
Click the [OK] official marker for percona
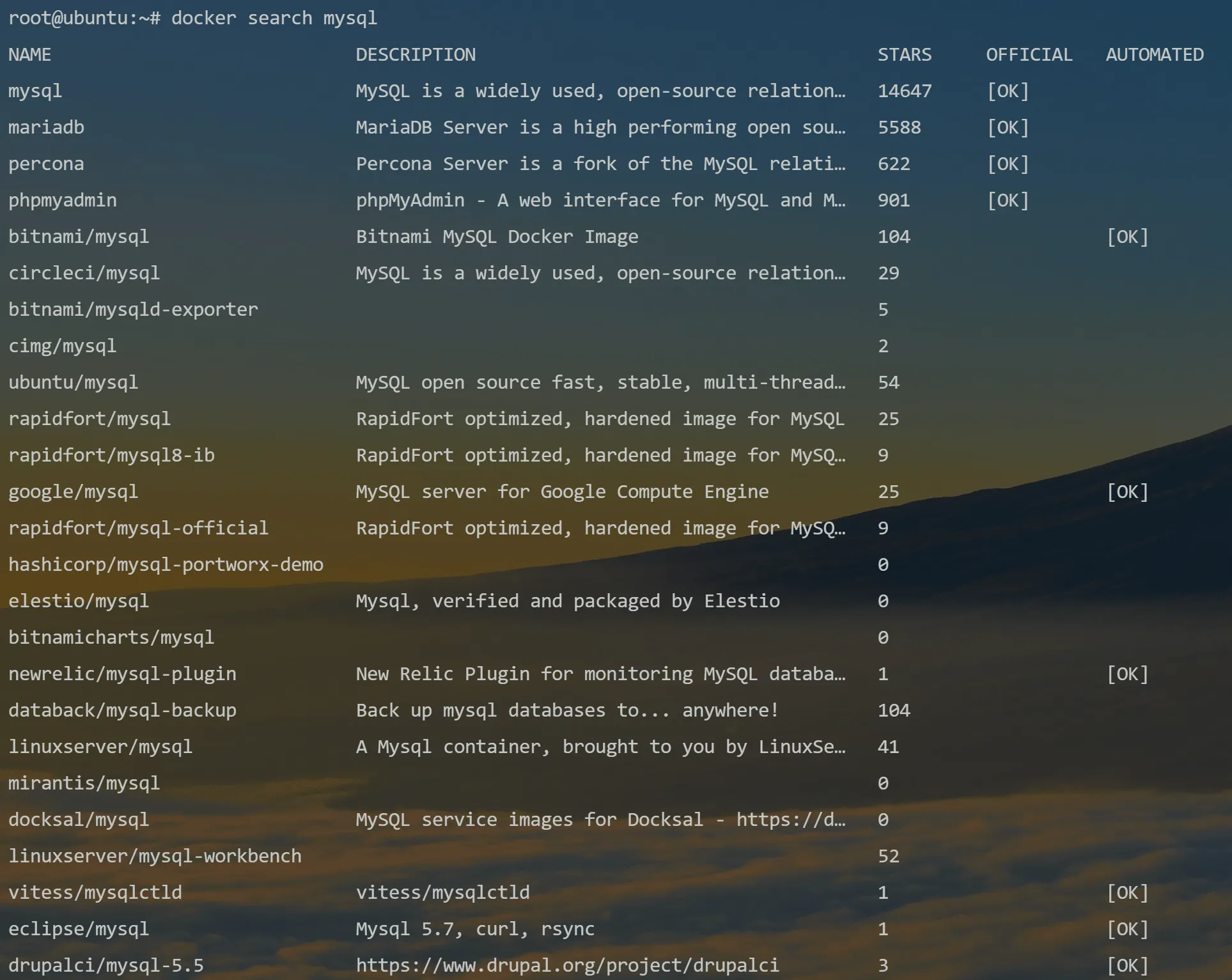pos(1008,164)
